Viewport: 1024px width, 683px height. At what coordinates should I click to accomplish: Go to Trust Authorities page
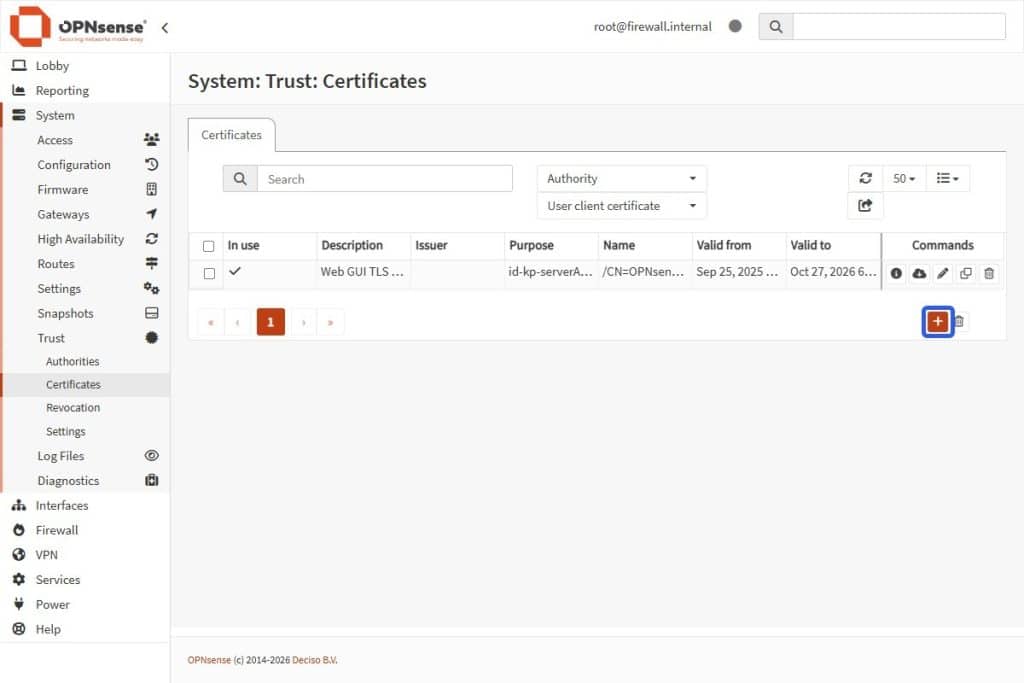73,361
